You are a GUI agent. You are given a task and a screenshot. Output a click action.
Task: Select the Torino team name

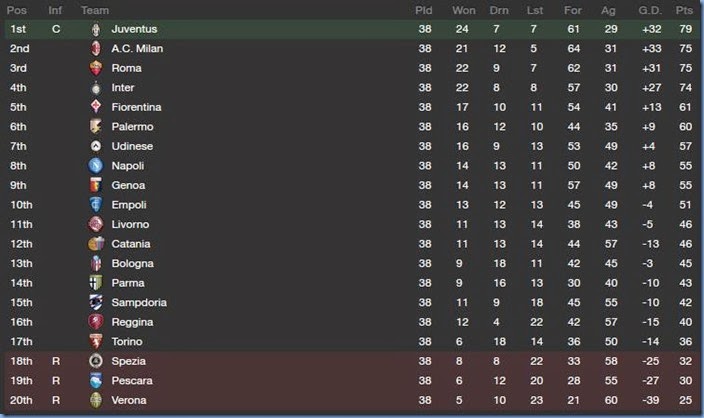pyautogui.click(x=129, y=342)
